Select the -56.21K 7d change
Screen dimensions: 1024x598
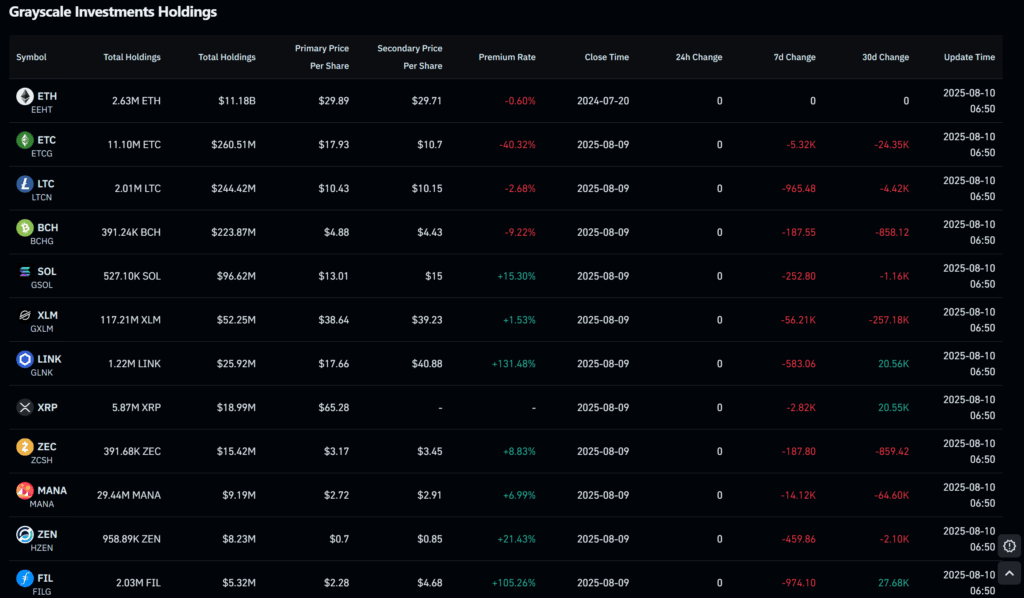798,320
